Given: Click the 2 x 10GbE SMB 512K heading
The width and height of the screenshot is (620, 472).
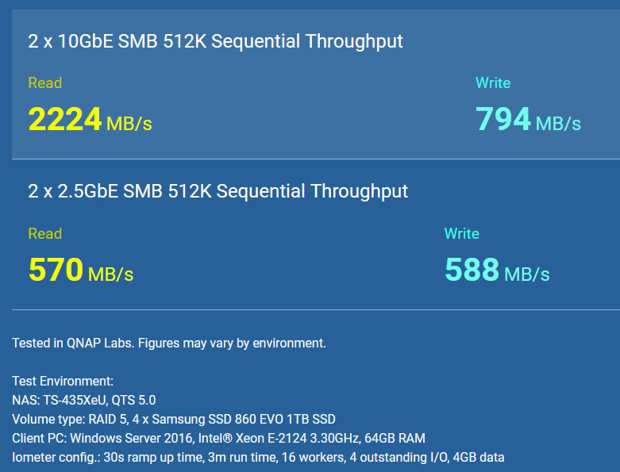Looking at the screenshot, I should [215, 42].
